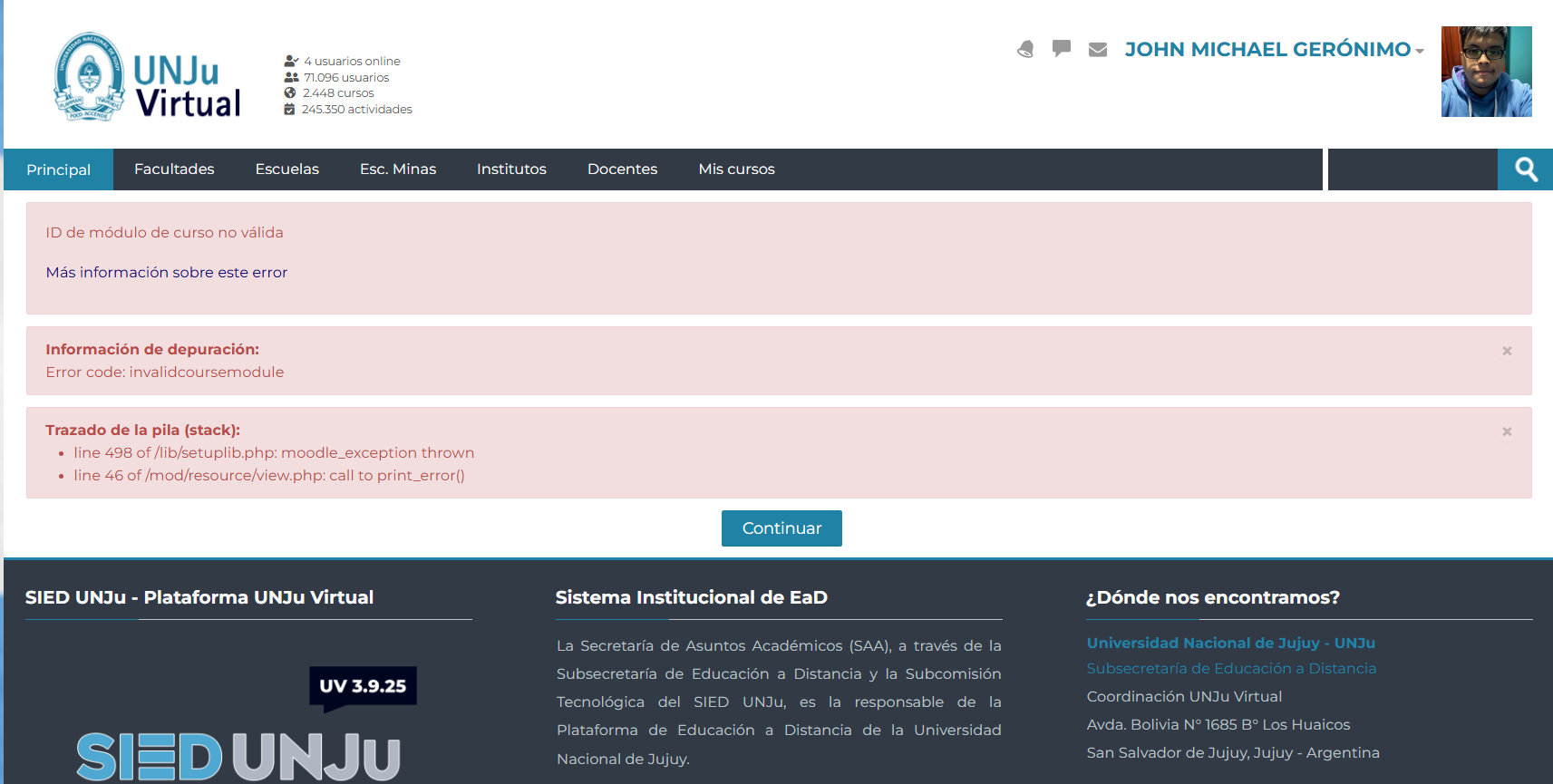Screen dimensions: 1553x784
Task: Click inside the search input field
Action: (1412, 169)
